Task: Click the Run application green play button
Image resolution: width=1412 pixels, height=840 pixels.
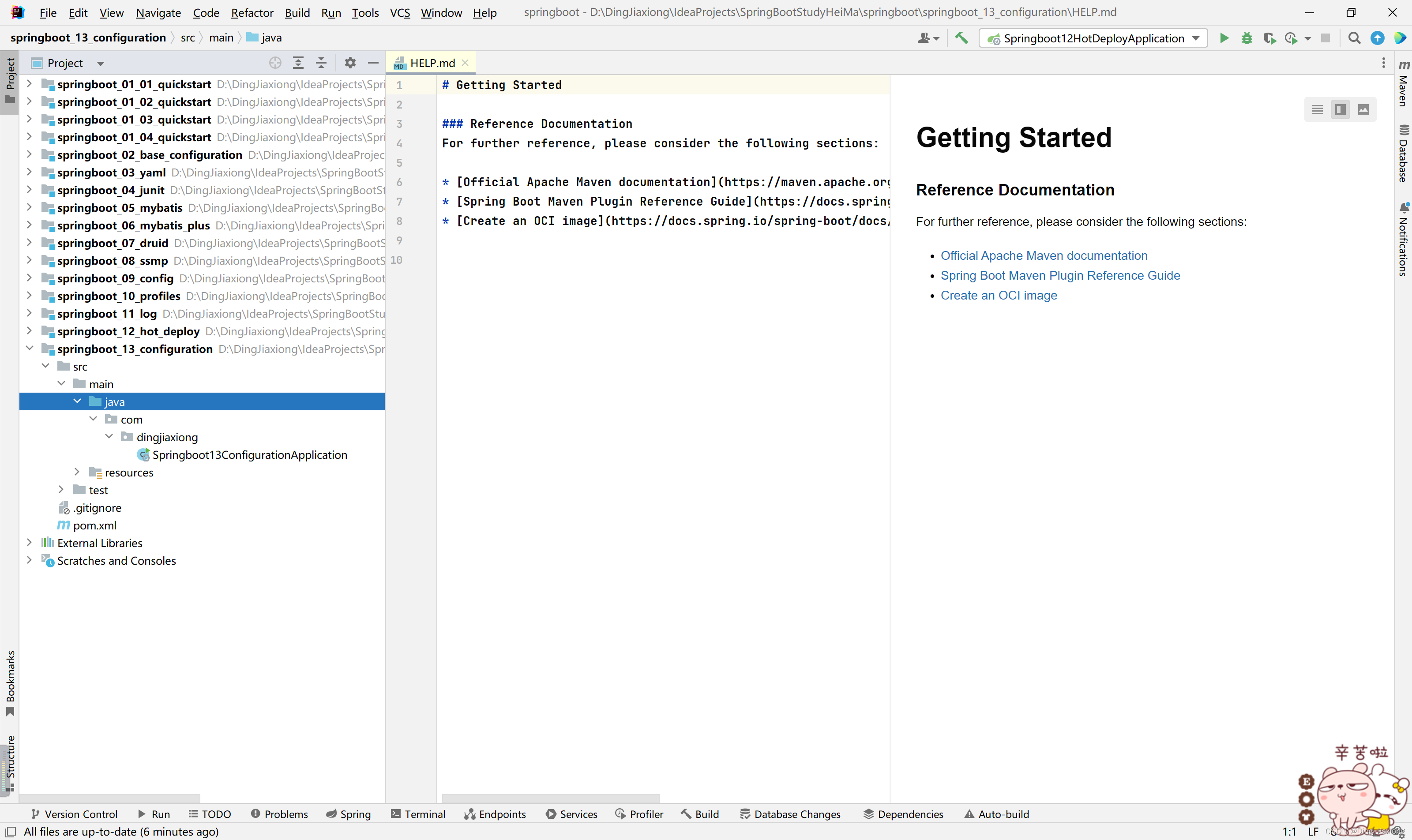Action: 1224,37
